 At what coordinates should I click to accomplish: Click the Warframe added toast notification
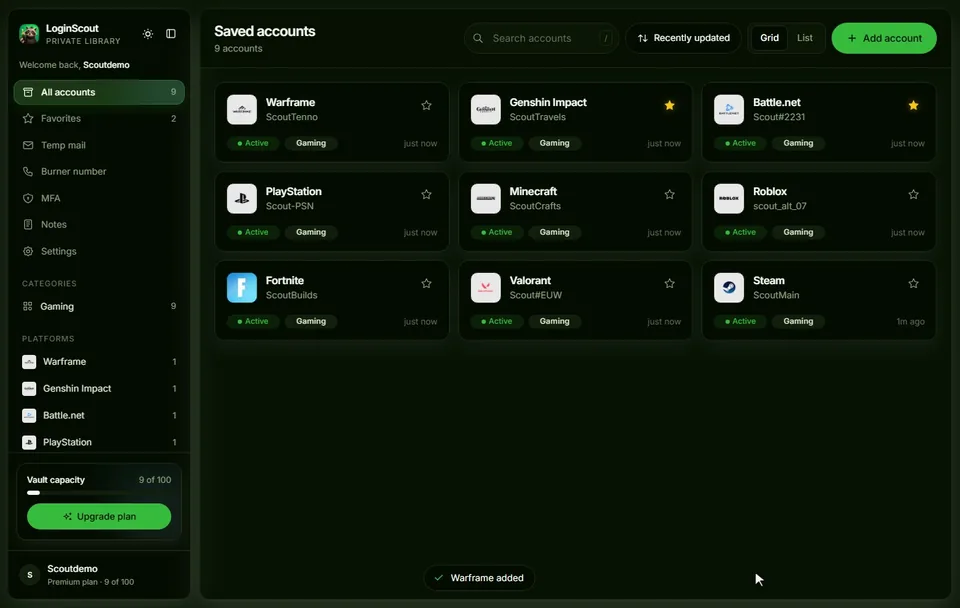pyautogui.click(x=479, y=578)
